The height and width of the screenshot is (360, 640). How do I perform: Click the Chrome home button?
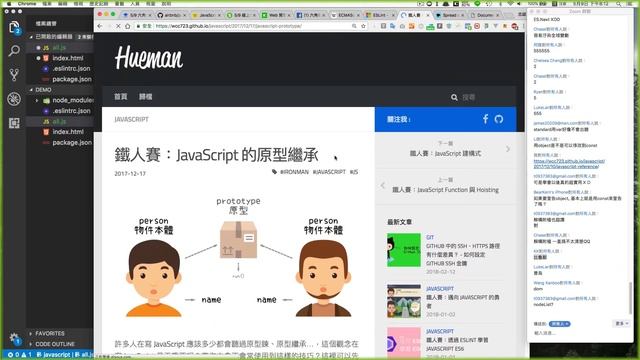(128, 26)
